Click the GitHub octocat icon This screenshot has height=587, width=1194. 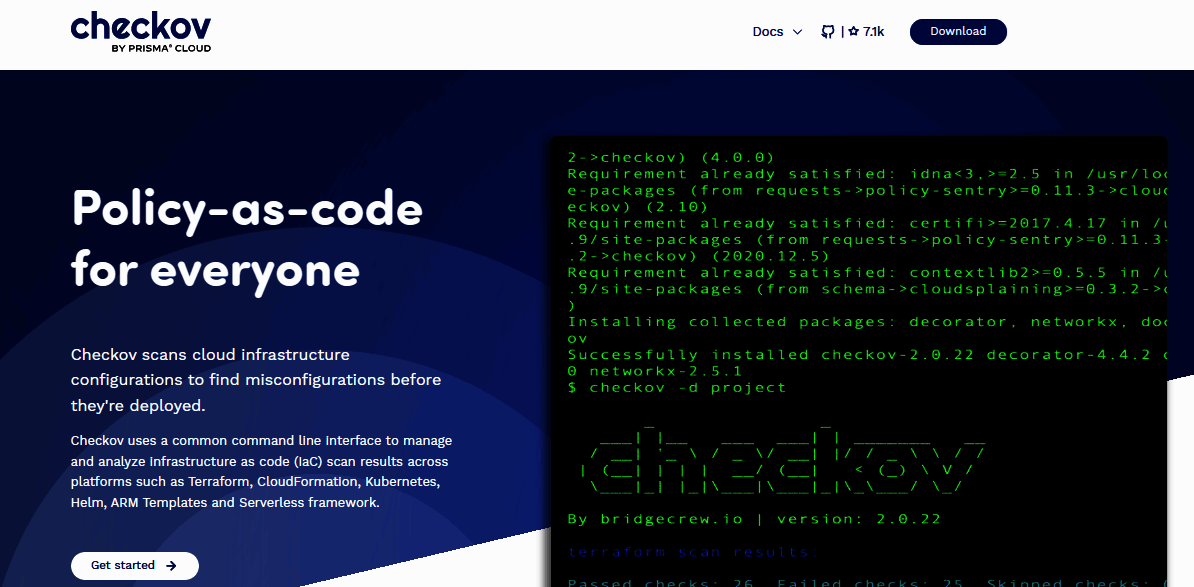(x=827, y=31)
